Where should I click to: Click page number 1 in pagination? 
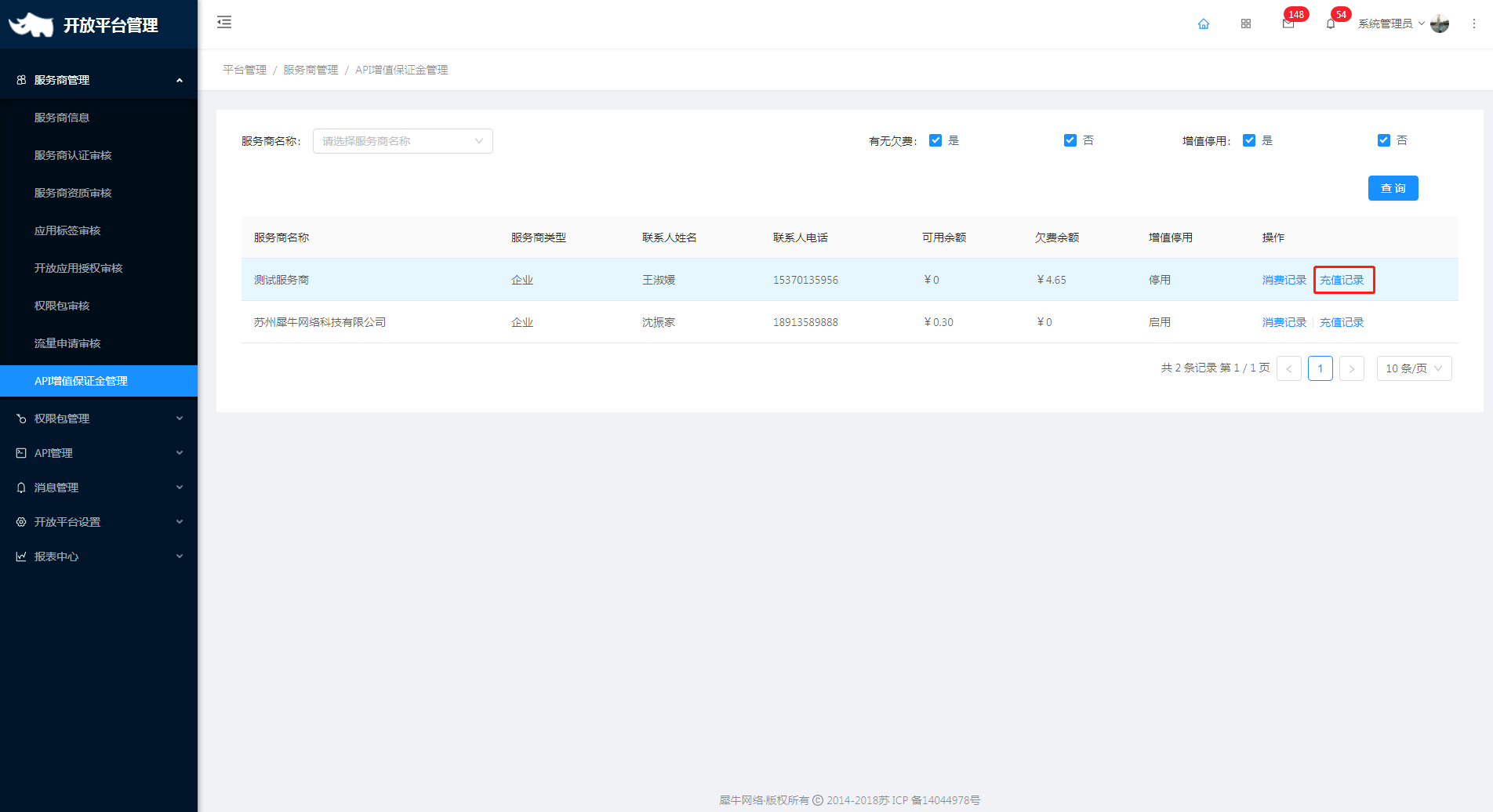(1320, 368)
